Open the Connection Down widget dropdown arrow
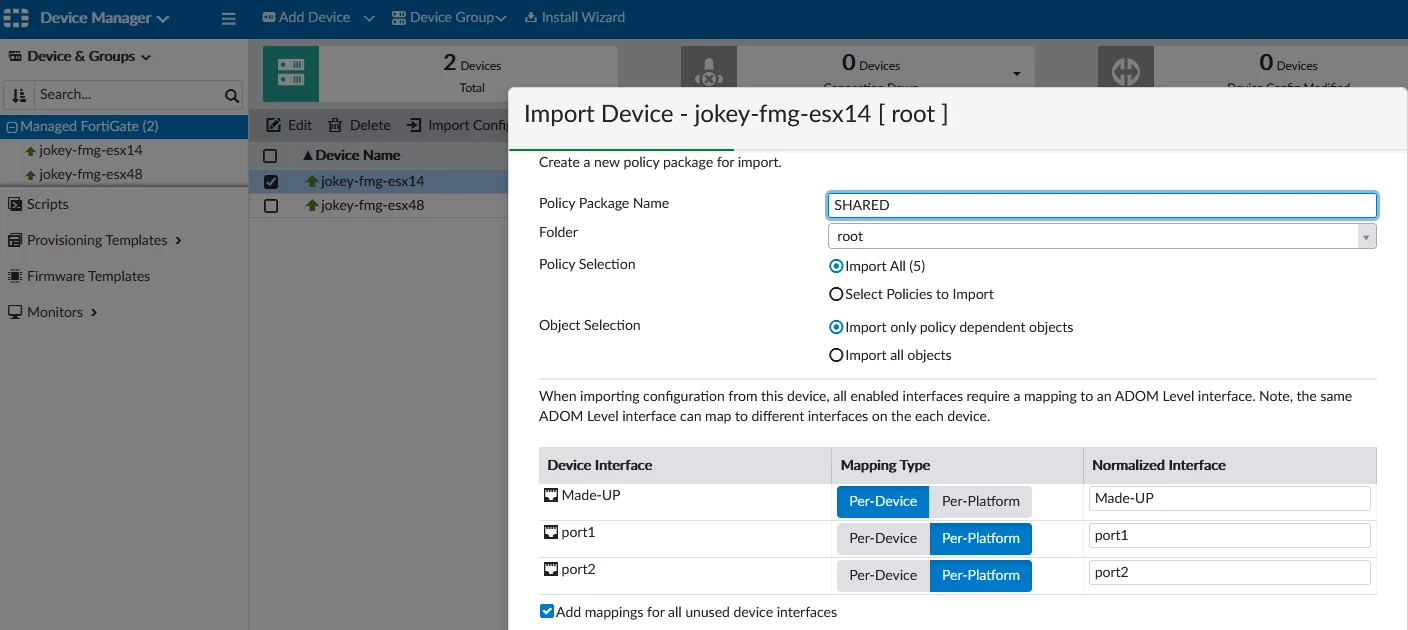The image size is (1408, 630). click(1017, 74)
